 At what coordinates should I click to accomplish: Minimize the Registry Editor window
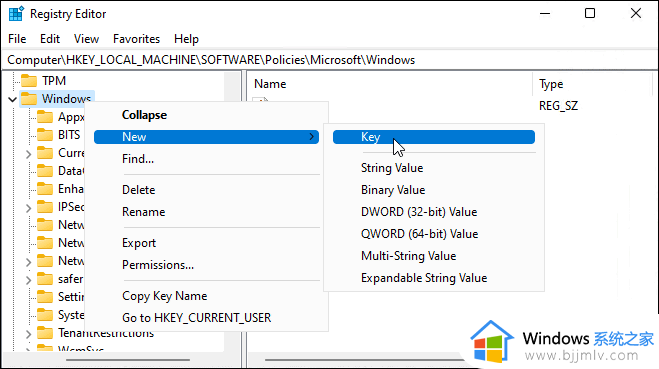tap(545, 13)
